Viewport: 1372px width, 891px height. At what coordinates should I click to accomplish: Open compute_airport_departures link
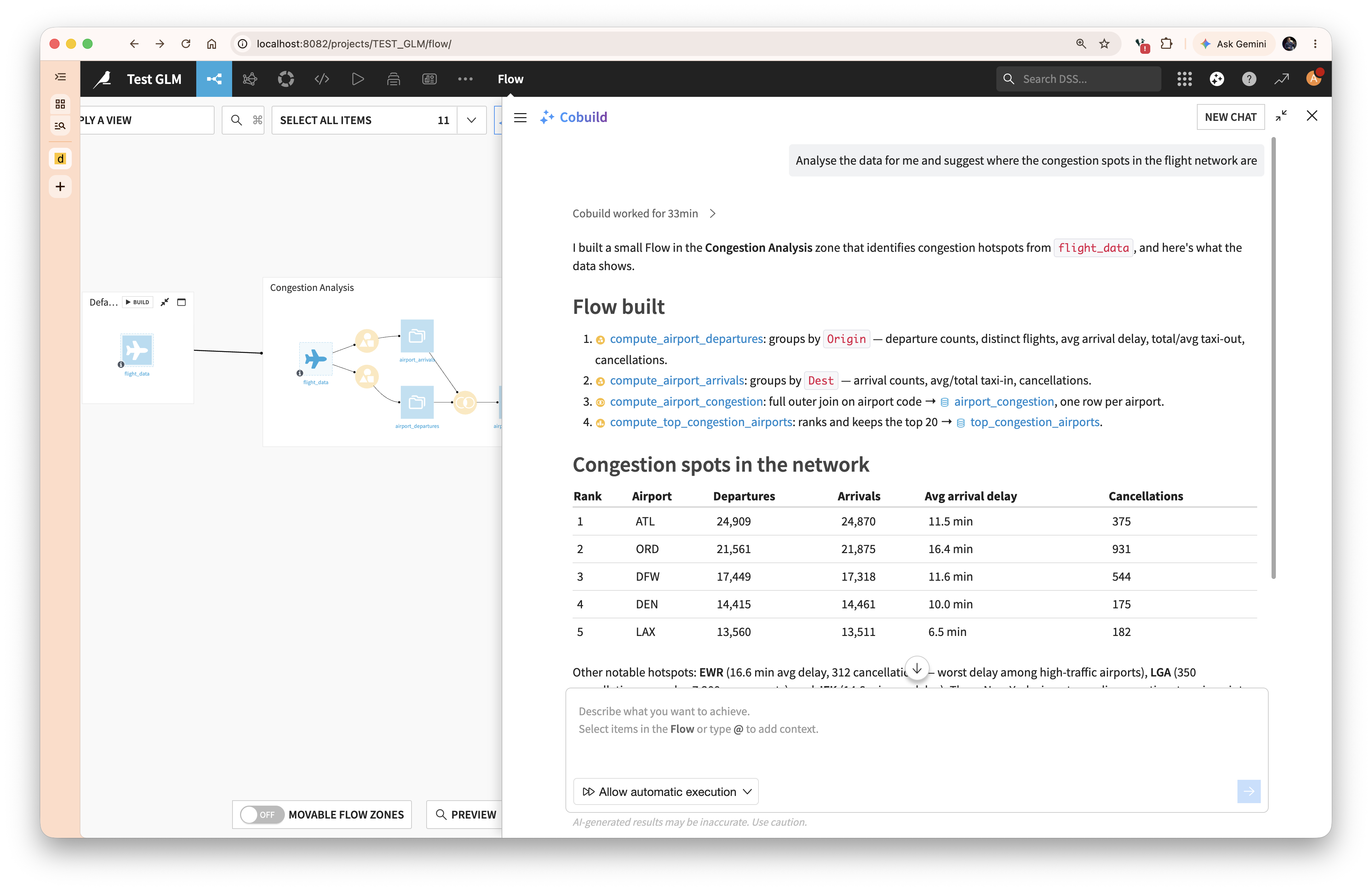686,338
